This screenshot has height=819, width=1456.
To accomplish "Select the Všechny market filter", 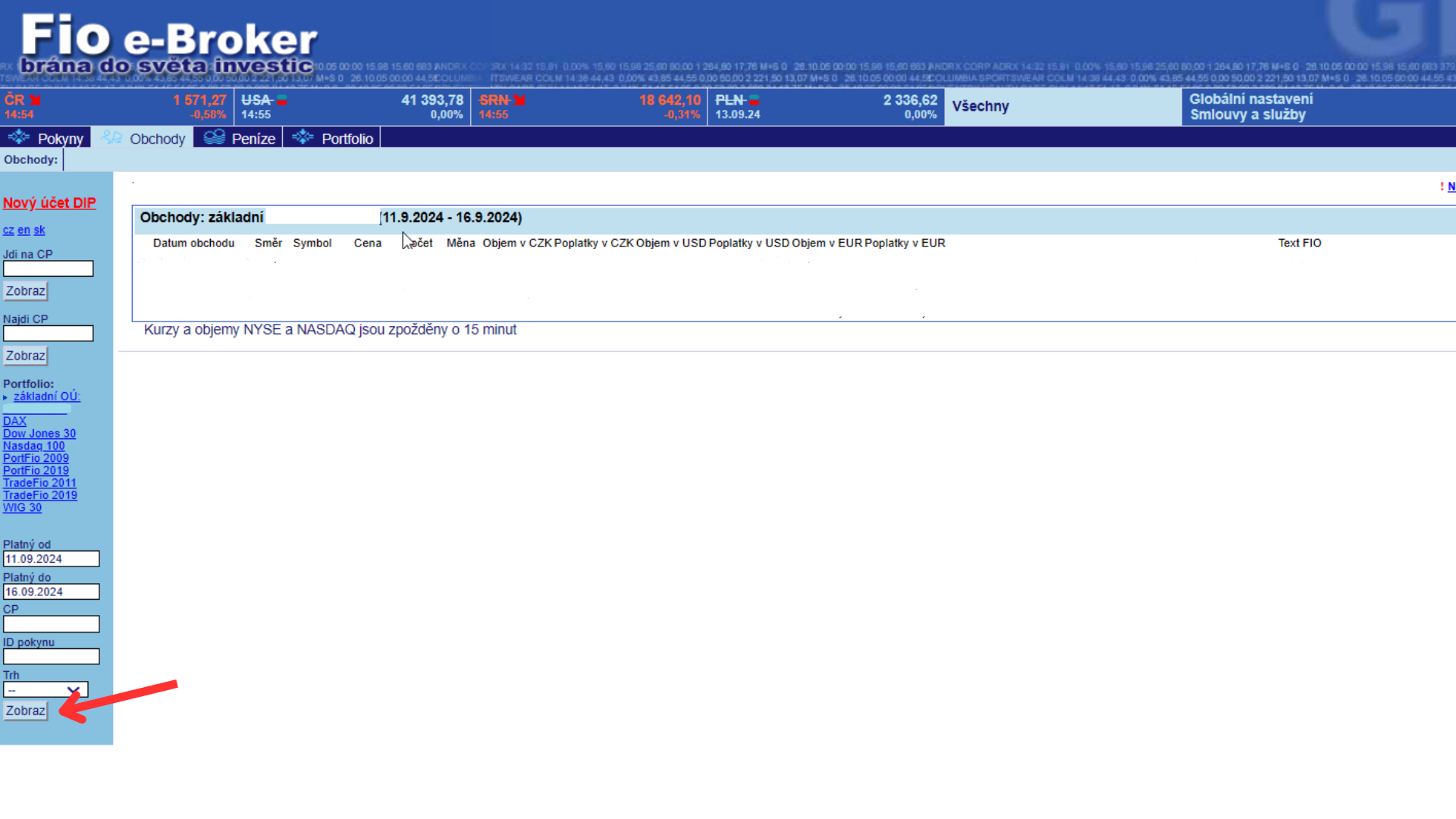I will (x=980, y=106).
